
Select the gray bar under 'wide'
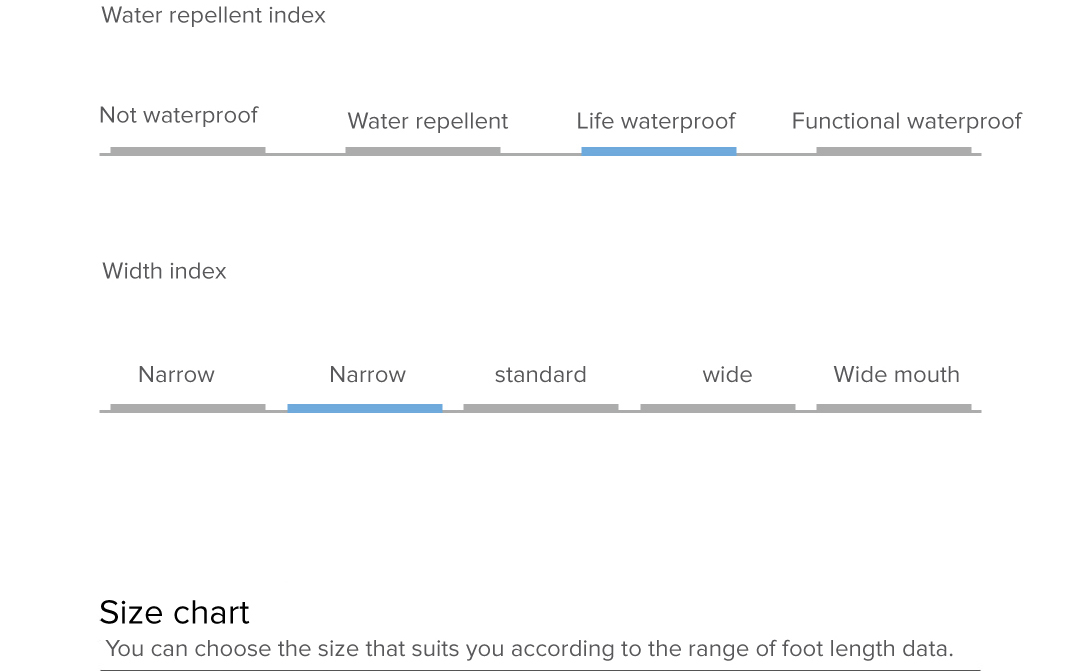pos(717,408)
